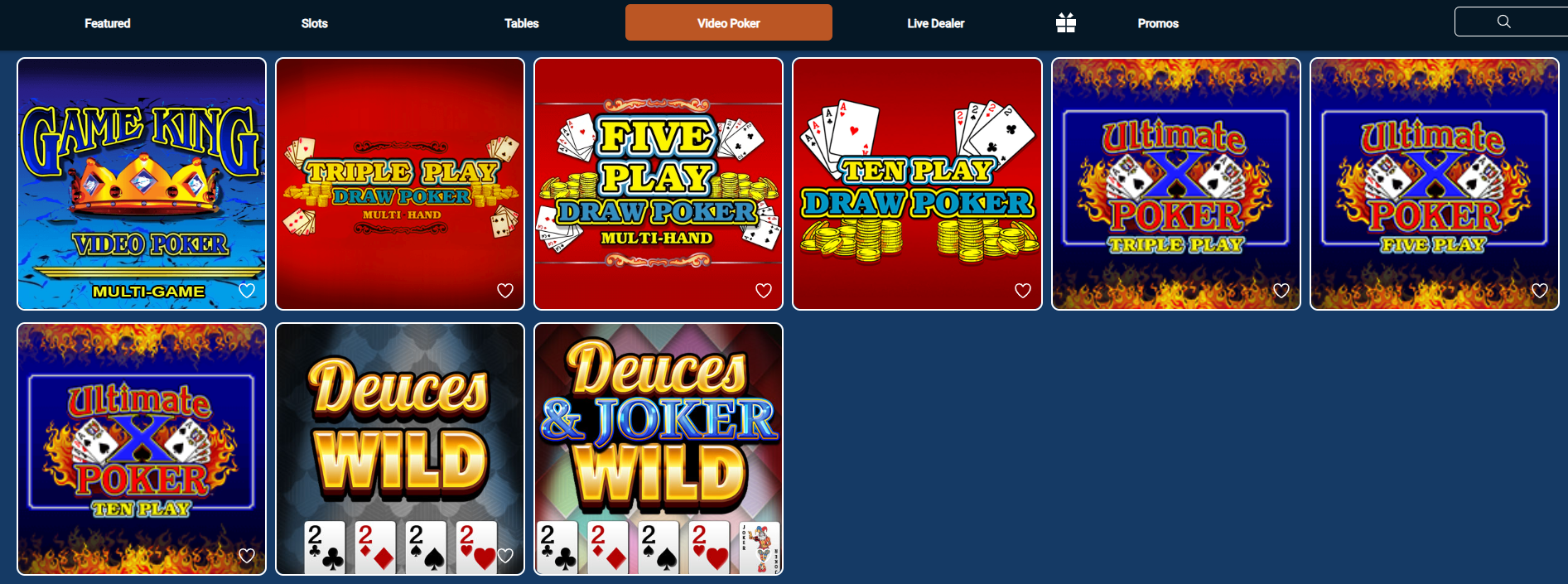Click inside the search input box
The width and height of the screenshot is (1568, 584).
(x=1511, y=22)
